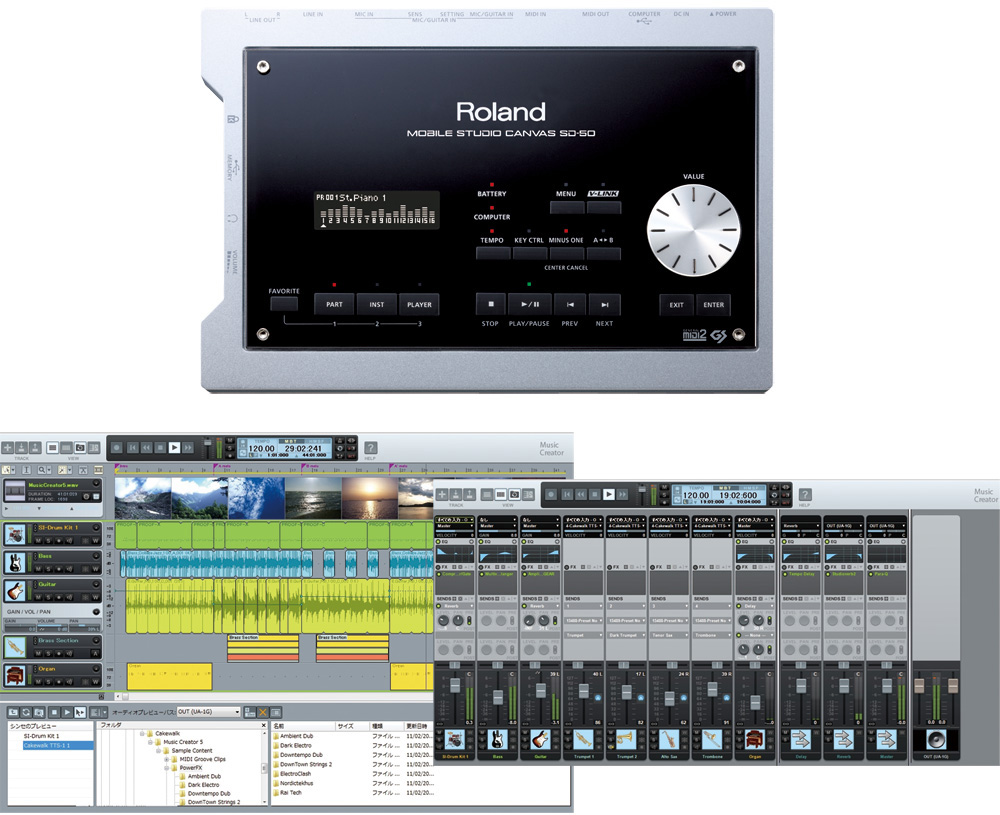This screenshot has width=1000, height=815.
Task: Click tempo value 120.00 in track view display
Action: pos(261,448)
